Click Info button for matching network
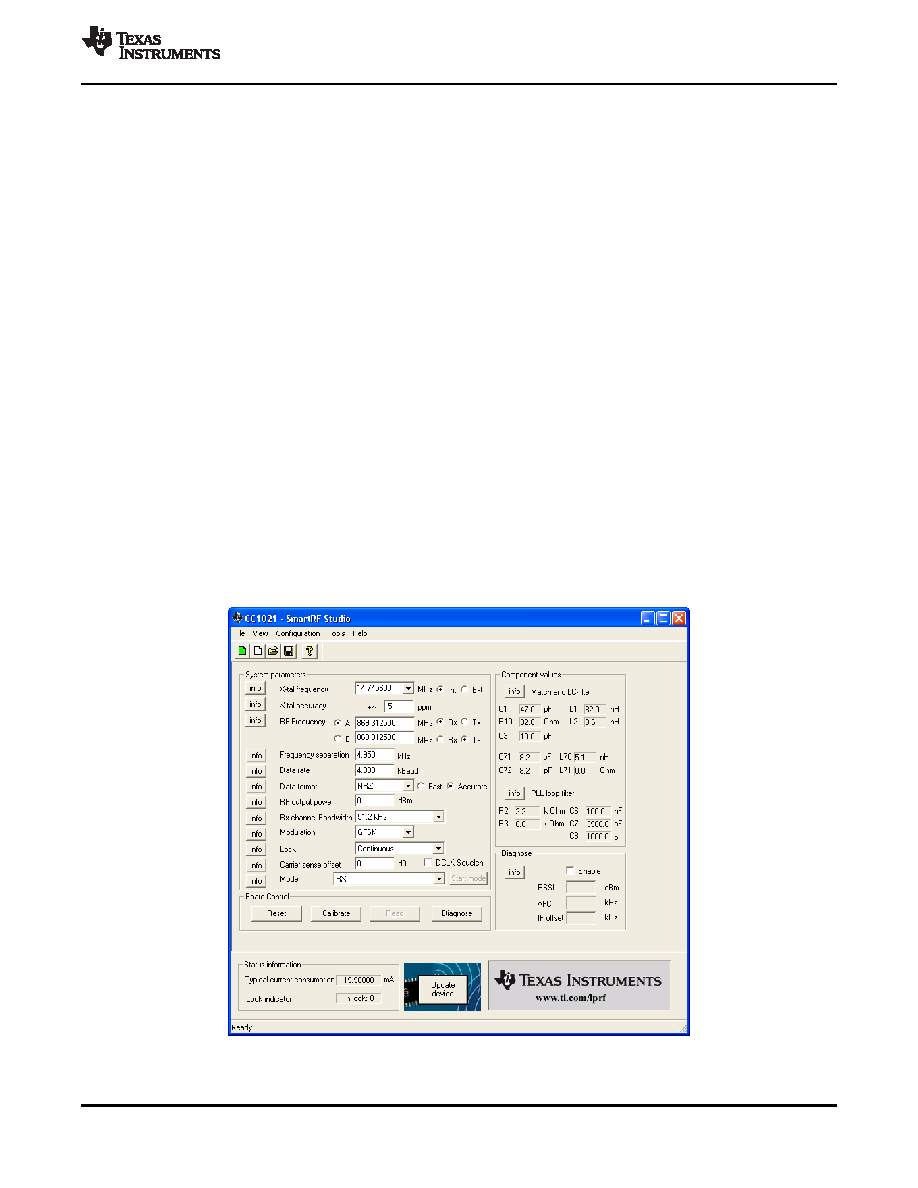 point(514,692)
